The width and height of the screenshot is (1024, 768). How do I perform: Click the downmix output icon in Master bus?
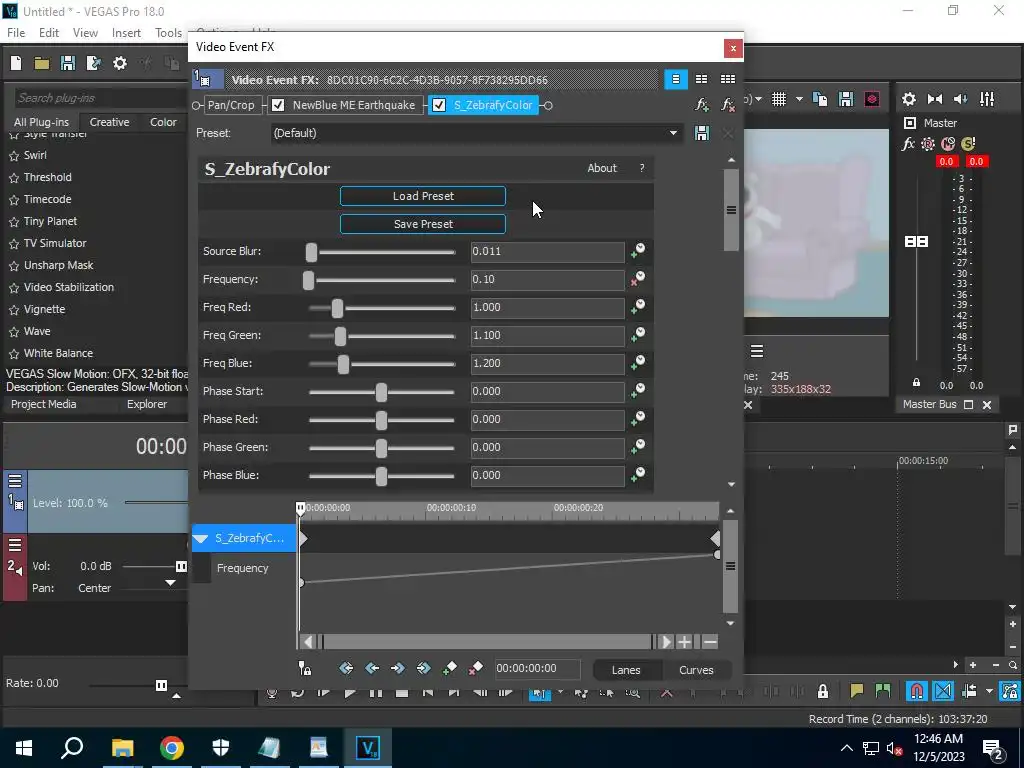935,99
